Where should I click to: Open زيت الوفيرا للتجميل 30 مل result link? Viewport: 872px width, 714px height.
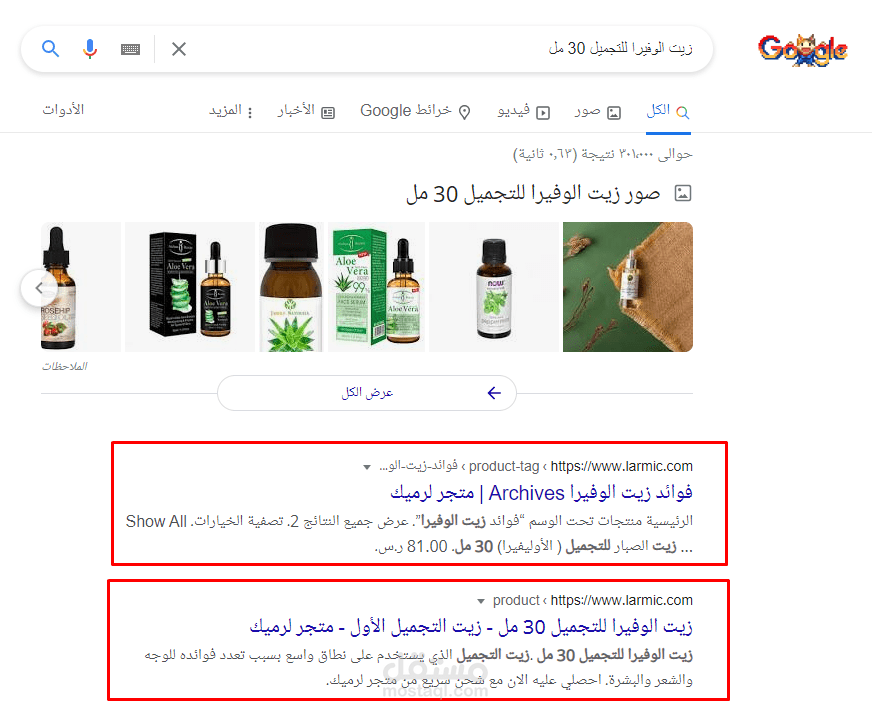(471, 627)
